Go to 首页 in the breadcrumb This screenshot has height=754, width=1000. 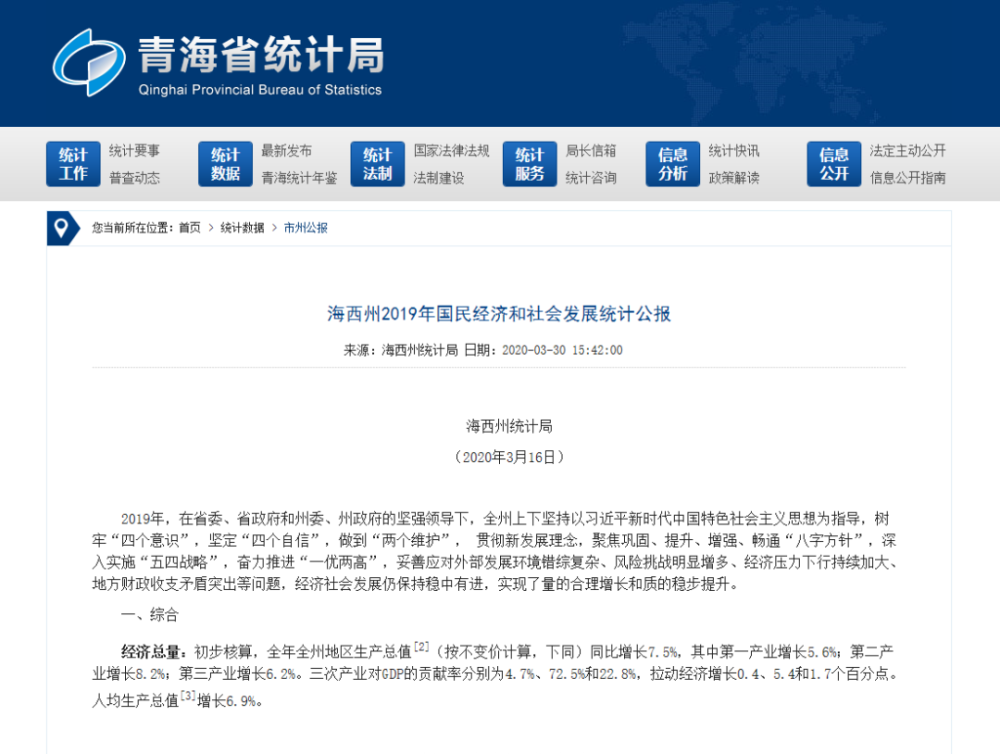click(189, 228)
